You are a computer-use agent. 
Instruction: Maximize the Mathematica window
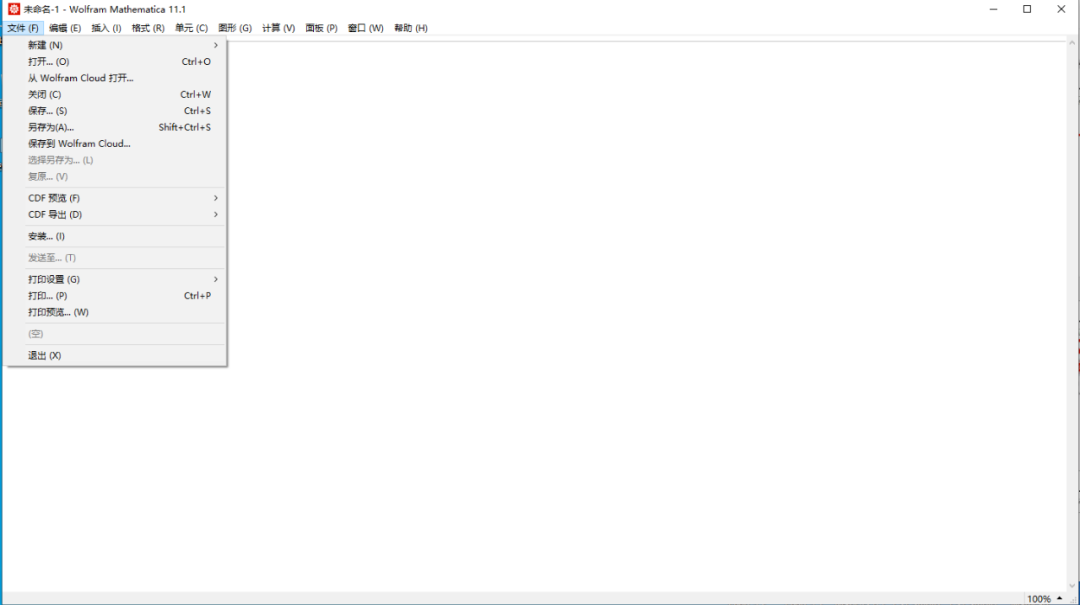[1027, 9]
